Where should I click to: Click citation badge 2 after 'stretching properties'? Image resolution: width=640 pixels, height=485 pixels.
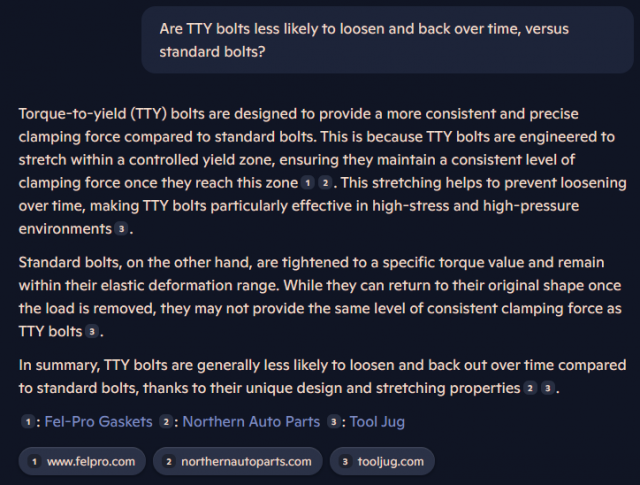[530, 388]
